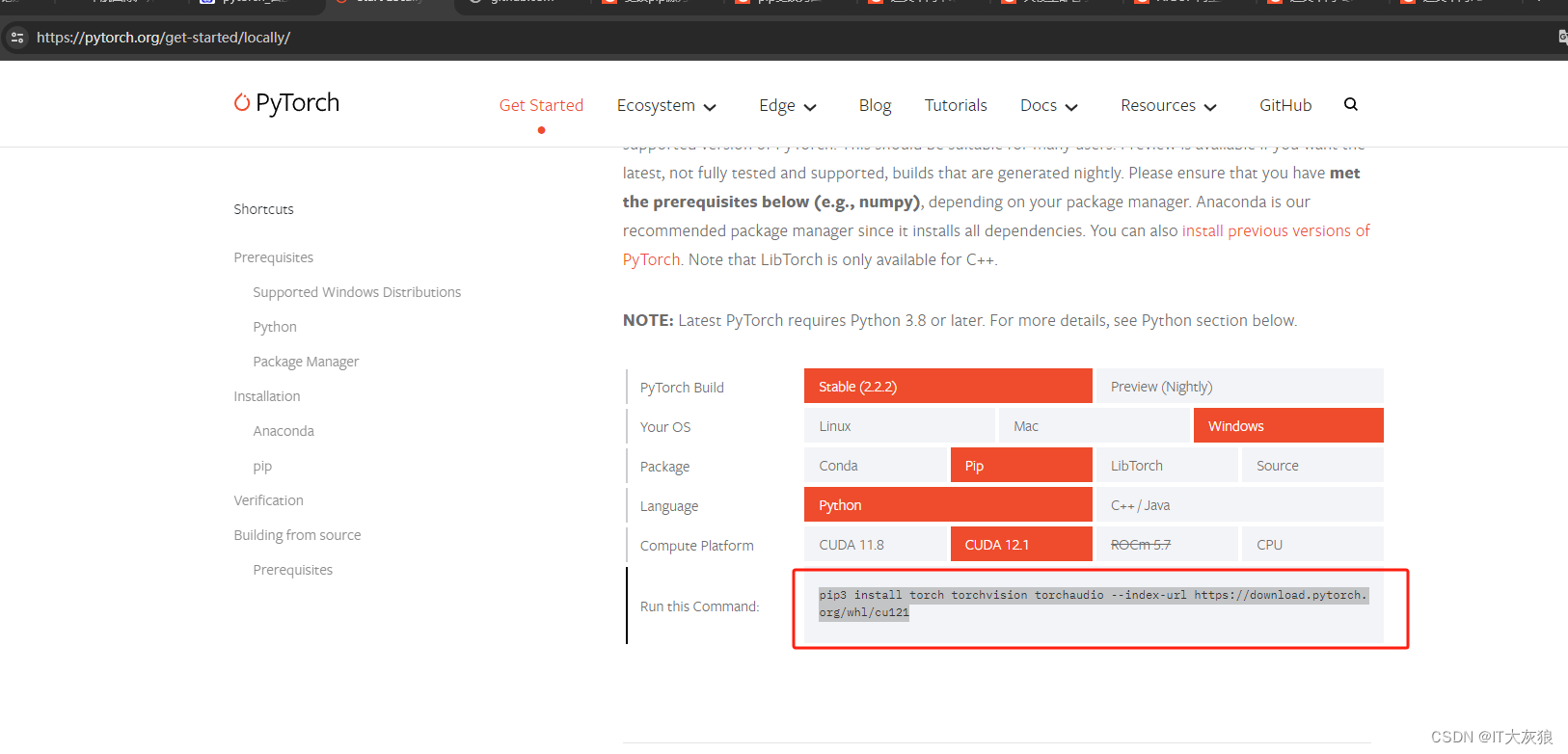Click the pytorch.org URL address field
Viewport: 1568px width, 754px height.
pos(163,38)
